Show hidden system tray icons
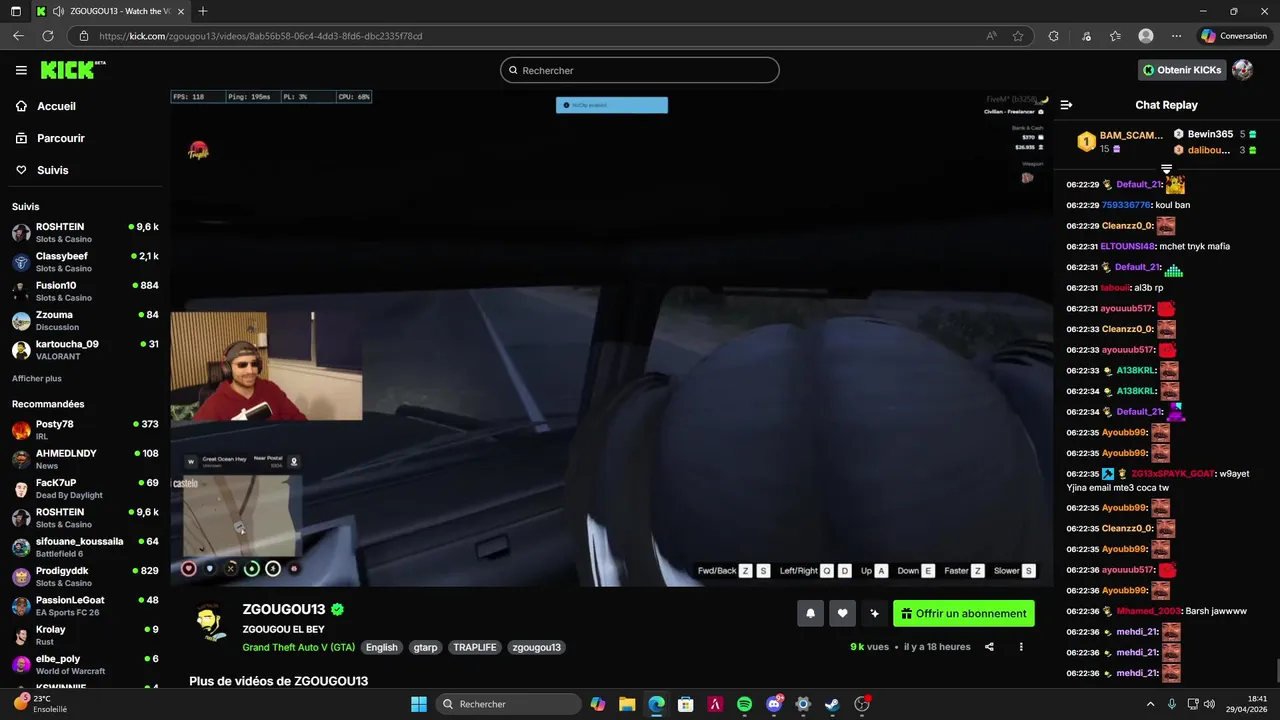Image resolution: width=1280 pixels, height=720 pixels. coord(1149,704)
